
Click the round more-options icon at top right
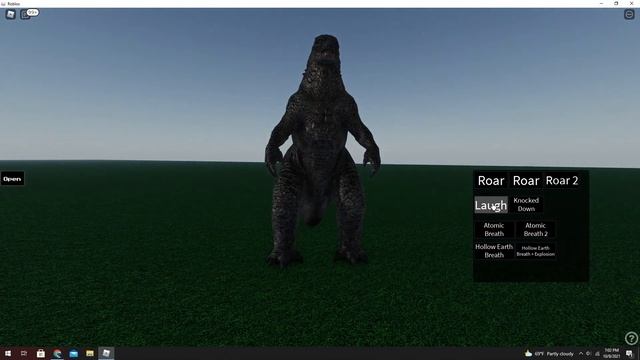point(629,14)
